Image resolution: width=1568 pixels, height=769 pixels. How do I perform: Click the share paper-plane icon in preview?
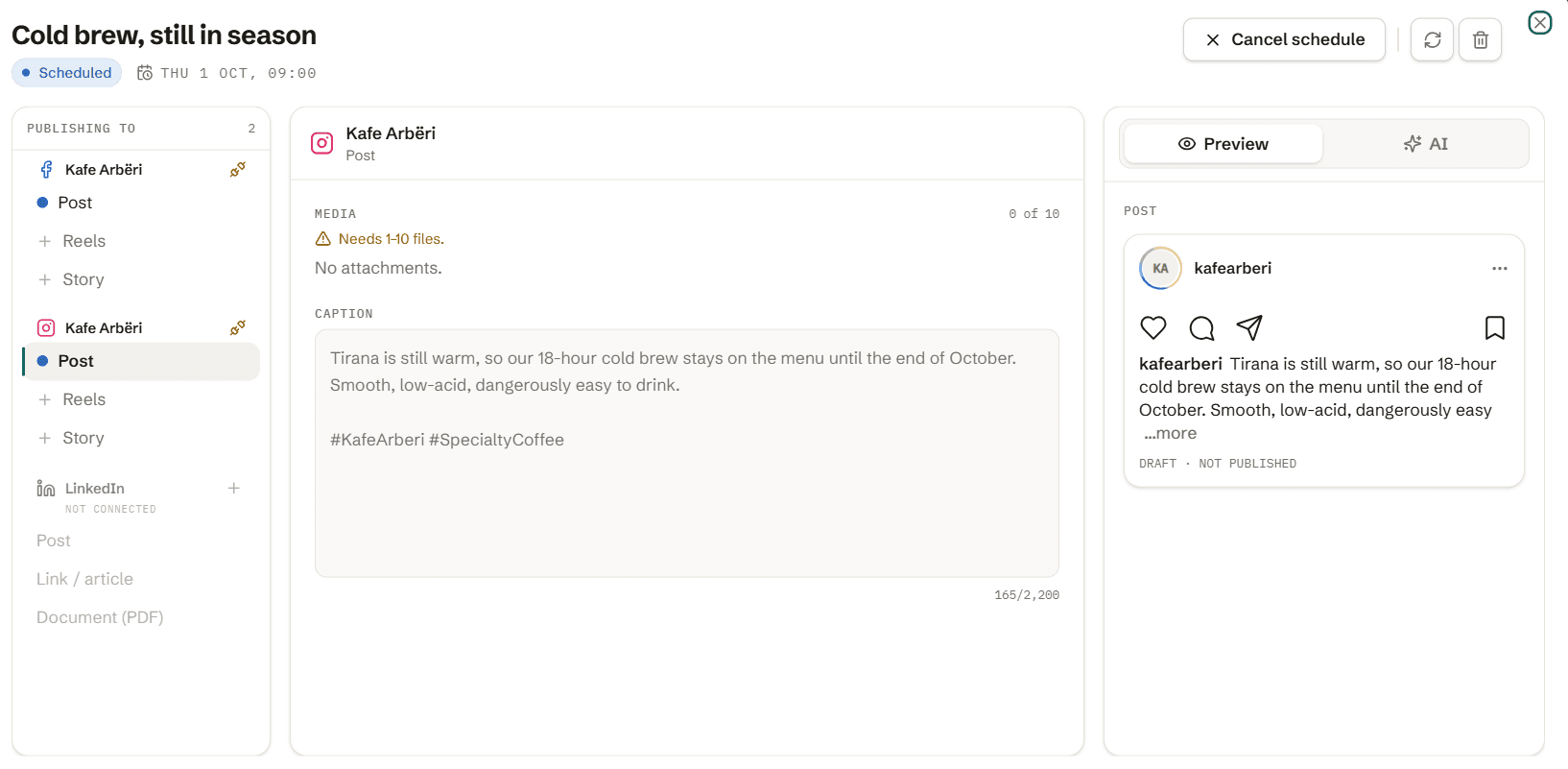click(1249, 327)
